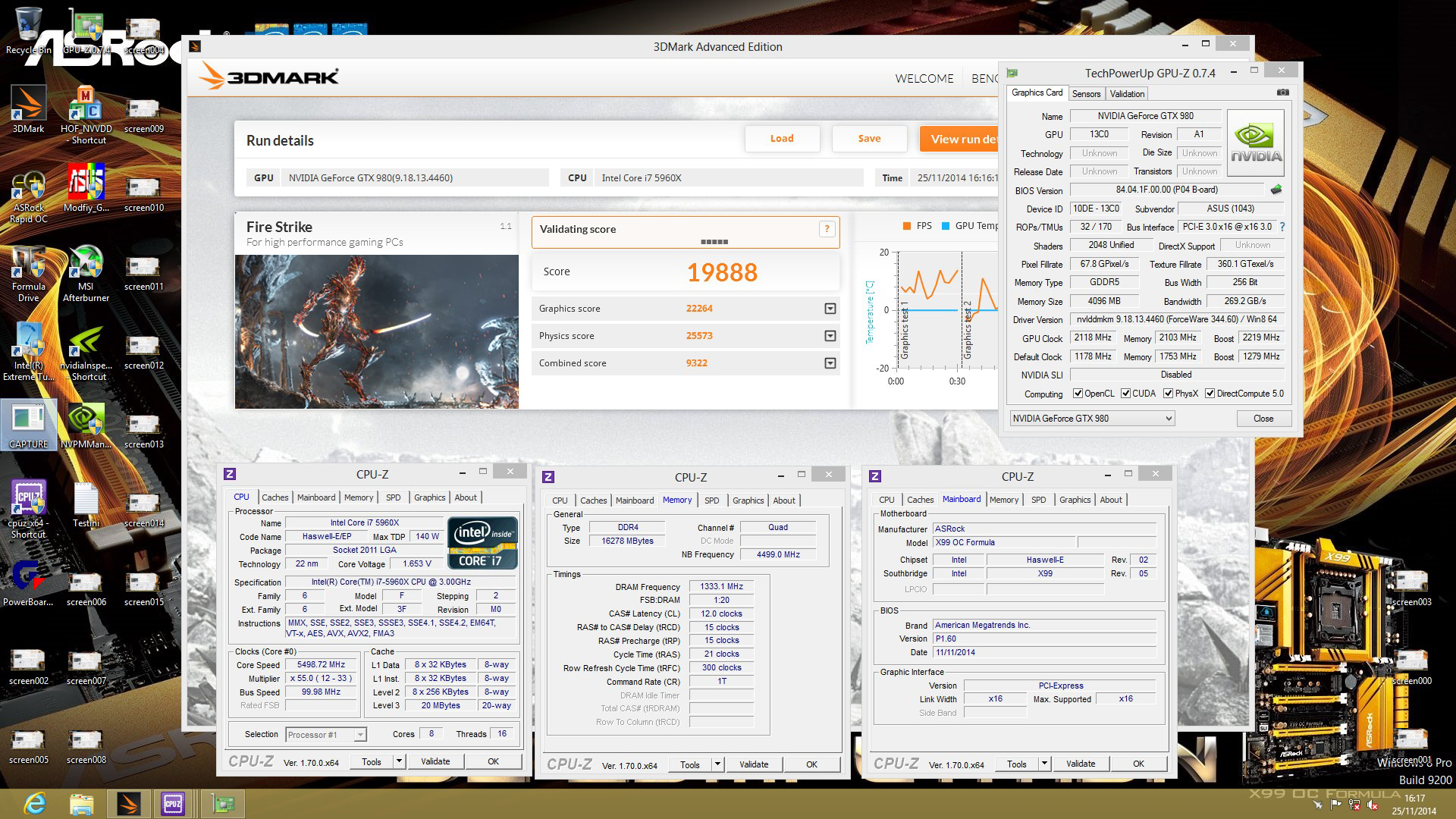Screen dimensions: 1456x819
Task: Click the NVIDIA logo in GPU-Z
Action: (1256, 143)
